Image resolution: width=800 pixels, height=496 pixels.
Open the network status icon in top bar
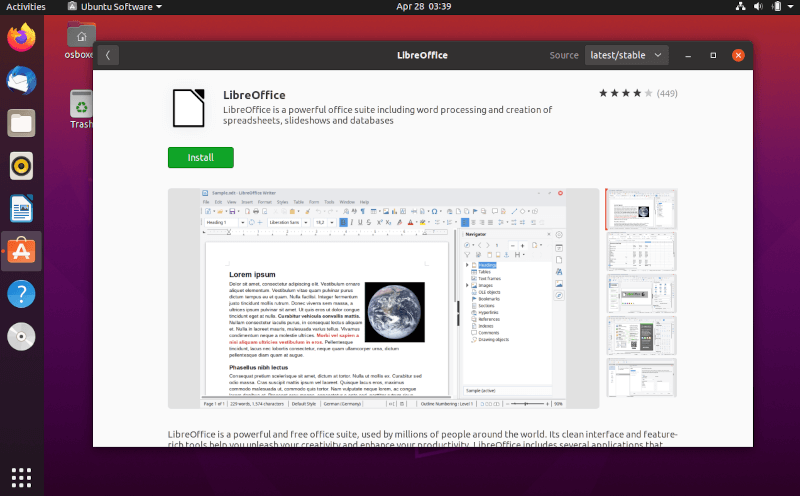[x=740, y=7]
